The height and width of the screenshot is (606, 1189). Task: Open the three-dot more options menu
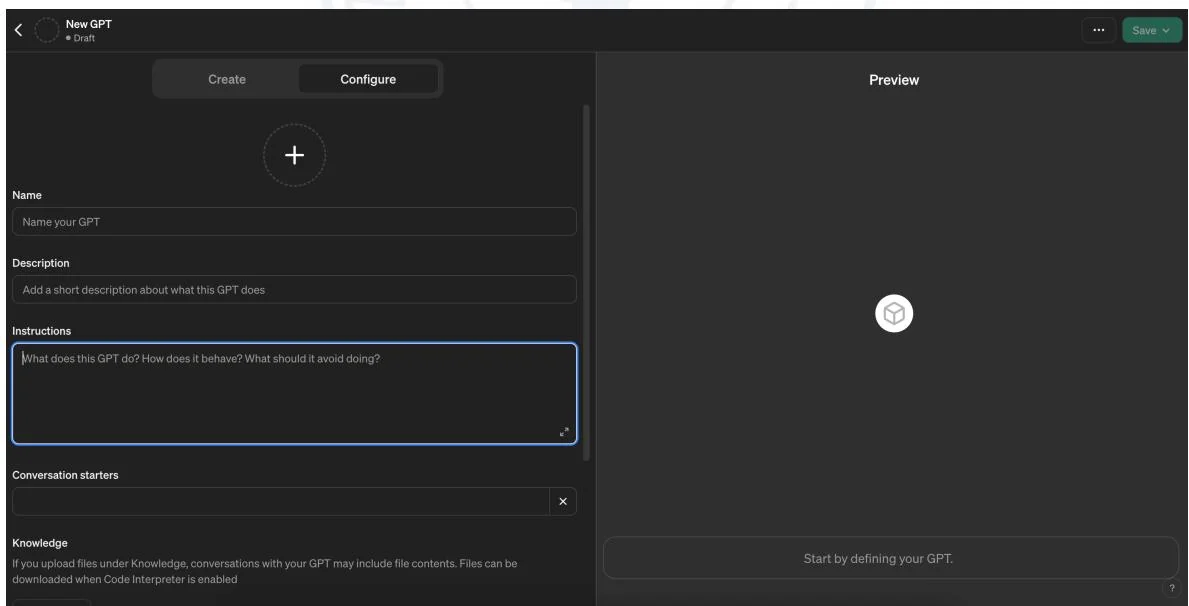(1098, 30)
